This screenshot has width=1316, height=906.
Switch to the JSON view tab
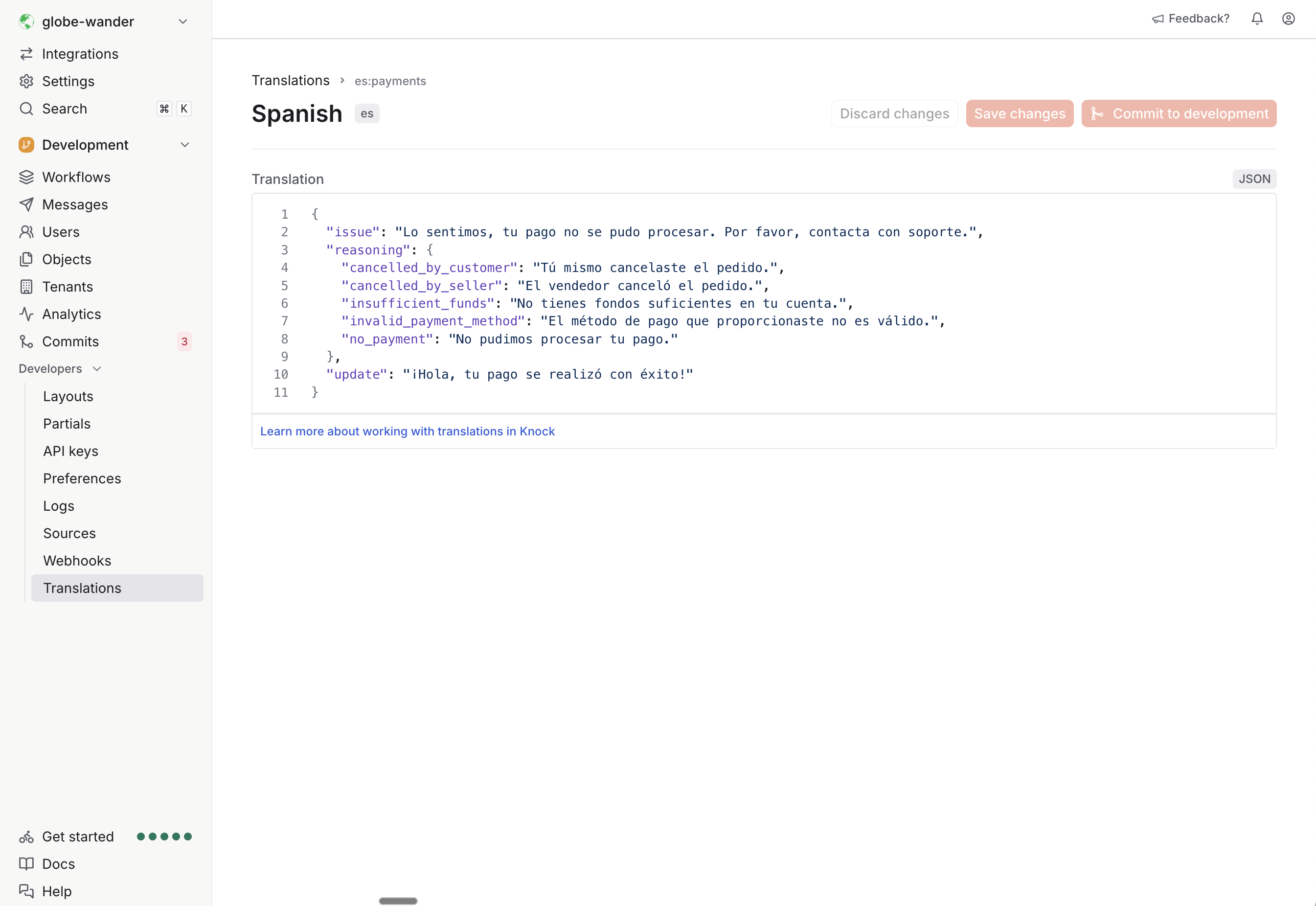[x=1255, y=178]
